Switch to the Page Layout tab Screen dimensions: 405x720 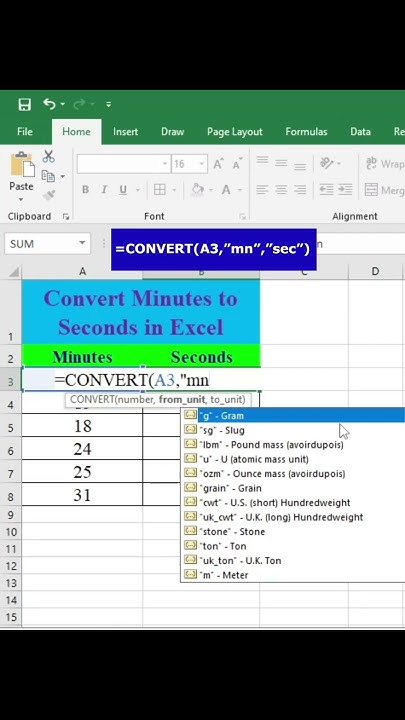[235, 132]
